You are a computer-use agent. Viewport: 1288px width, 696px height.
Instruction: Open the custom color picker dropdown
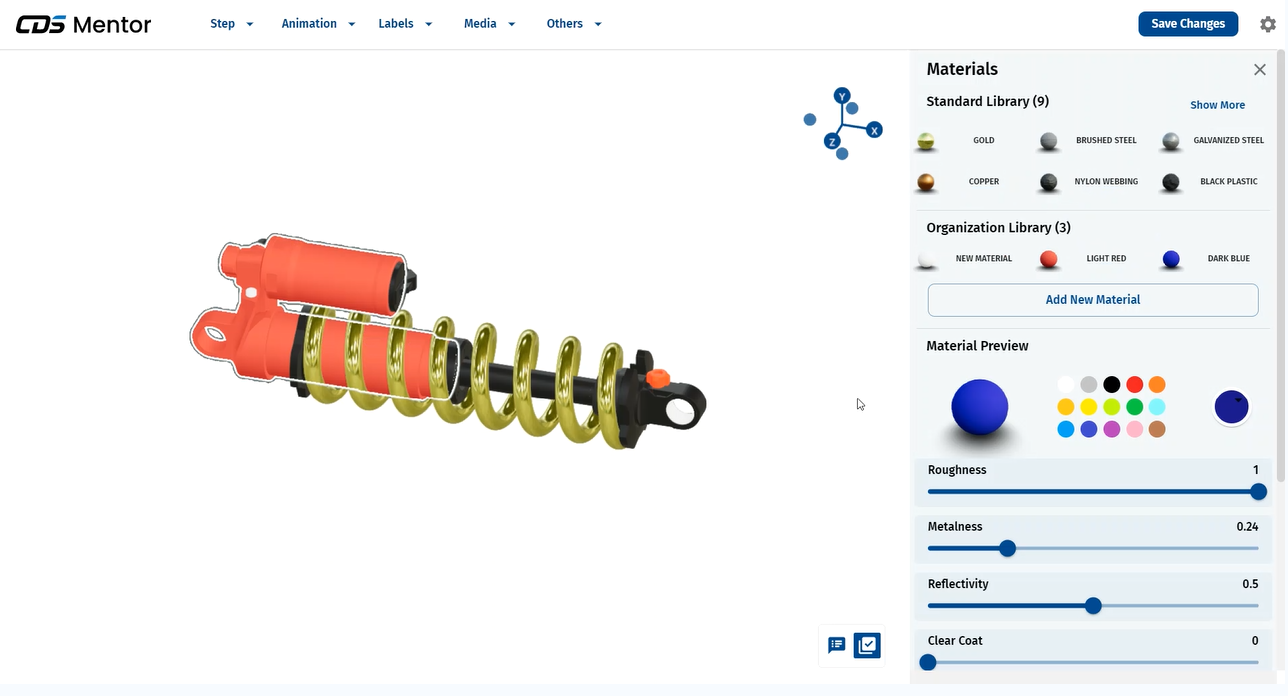pos(1231,406)
